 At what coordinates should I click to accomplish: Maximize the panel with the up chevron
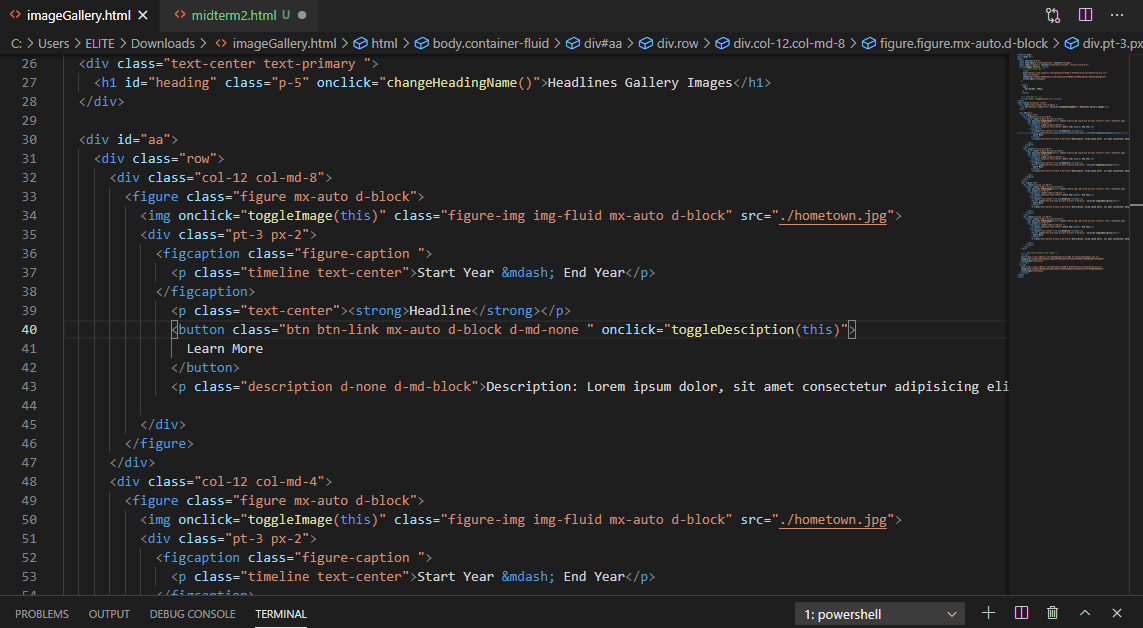(x=1085, y=613)
